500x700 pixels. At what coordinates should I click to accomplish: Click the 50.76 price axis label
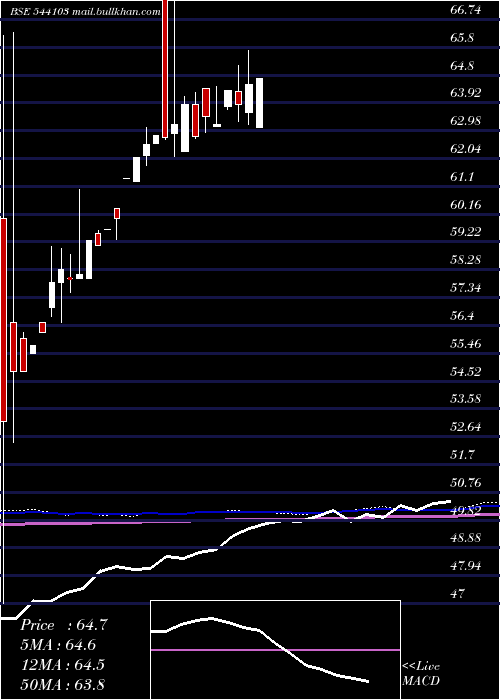click(x=466, y=482)
